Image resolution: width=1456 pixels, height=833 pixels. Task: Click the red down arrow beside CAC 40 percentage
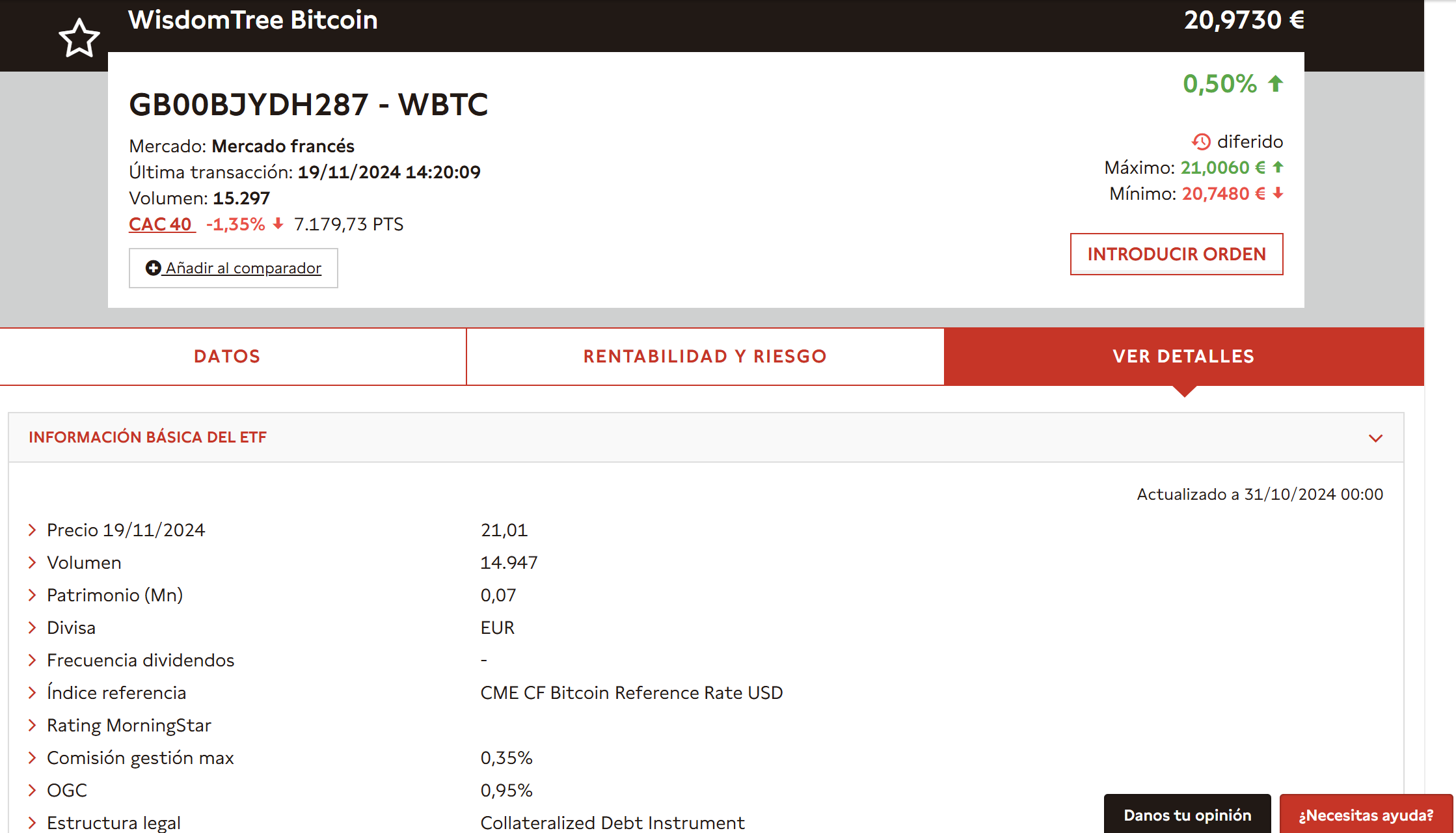coord(278,224)
